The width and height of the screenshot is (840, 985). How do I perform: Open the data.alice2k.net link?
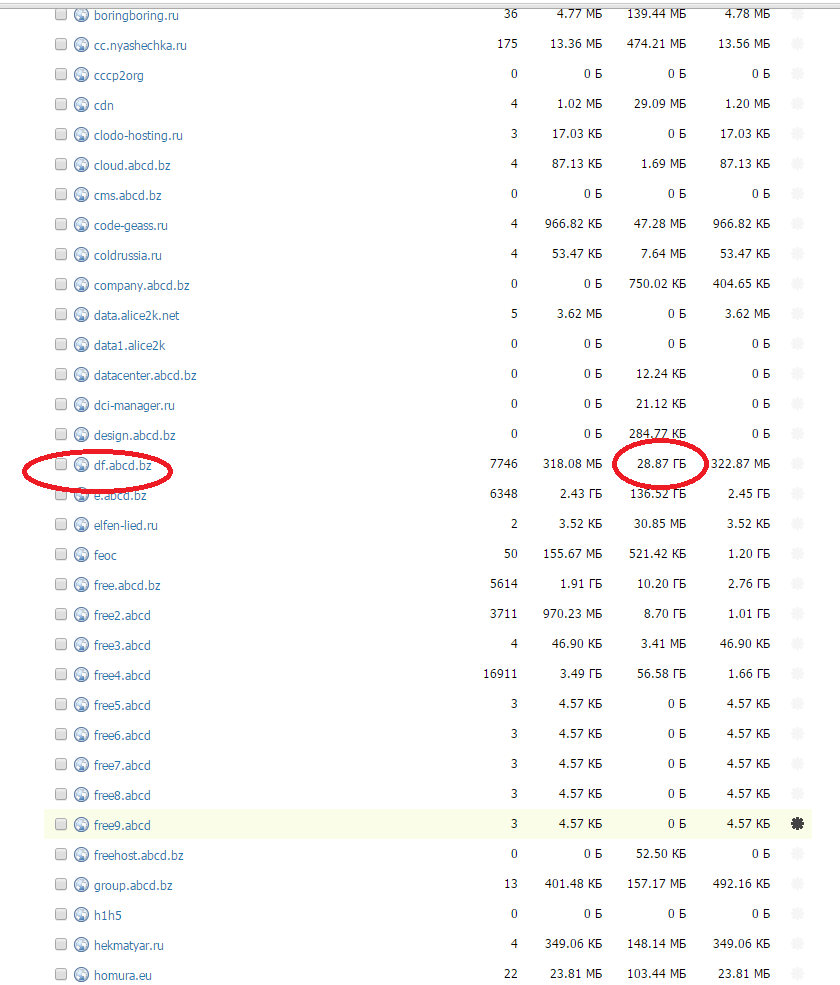click(136, 315)
